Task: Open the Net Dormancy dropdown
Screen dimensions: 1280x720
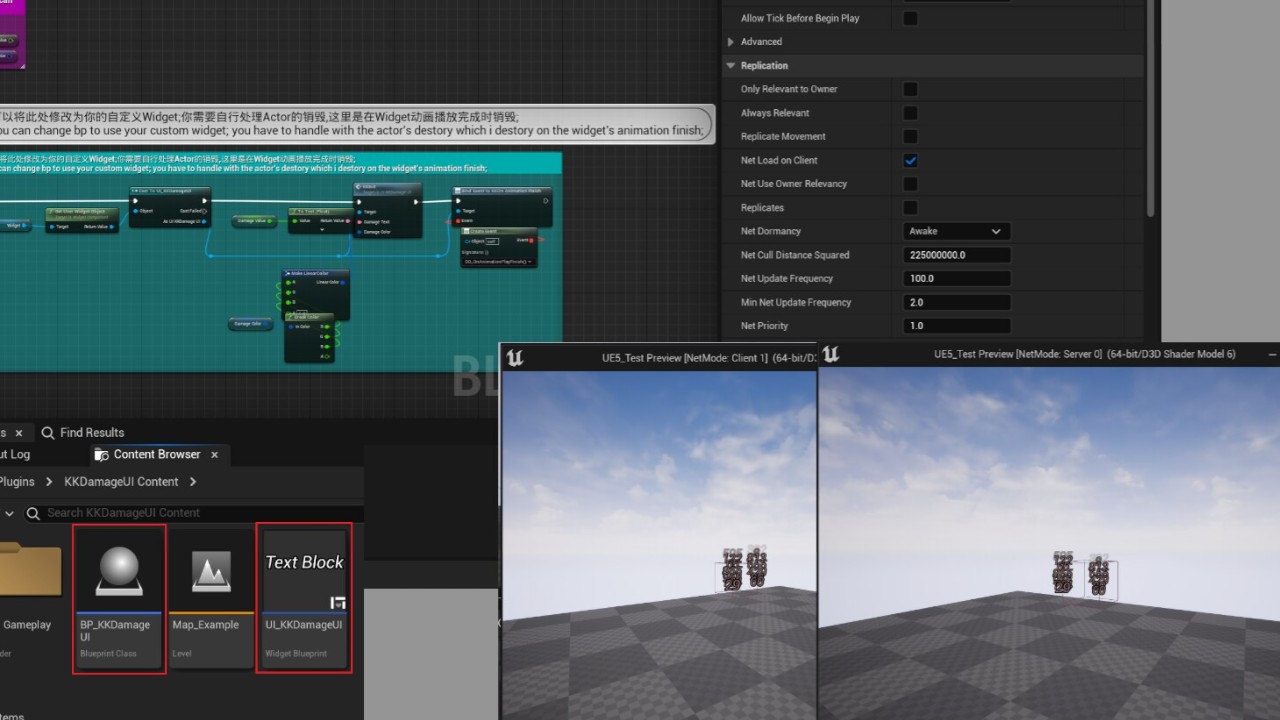Action: (x=955, y=231)
